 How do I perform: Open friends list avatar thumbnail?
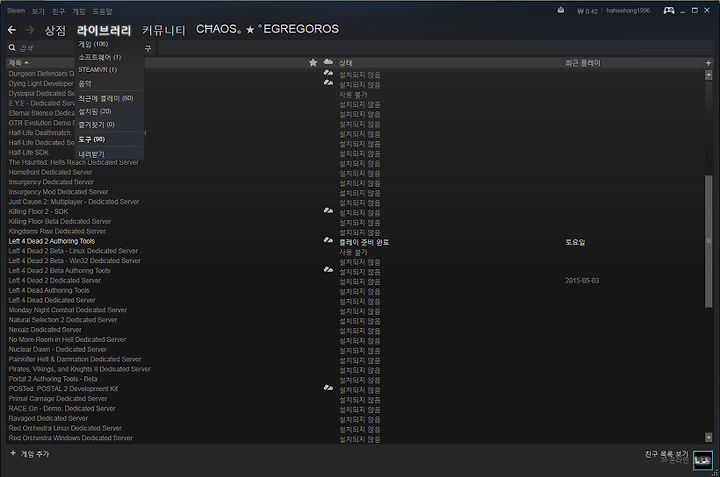point(703,460)
